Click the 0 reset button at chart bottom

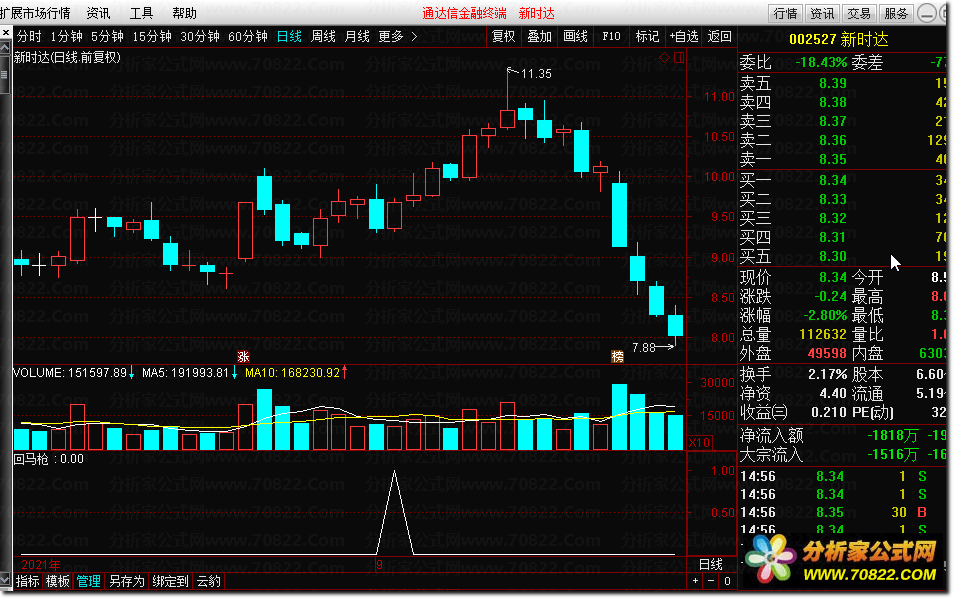point(727,581)
